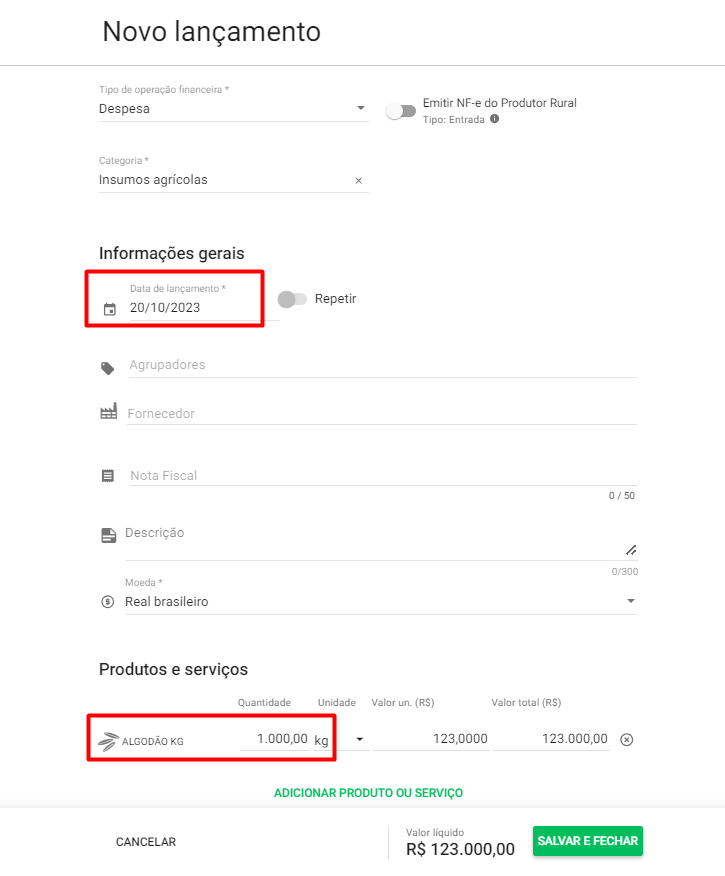
Task: Open the Tipo de operação financeira dropdown
Action: point(361,109)
